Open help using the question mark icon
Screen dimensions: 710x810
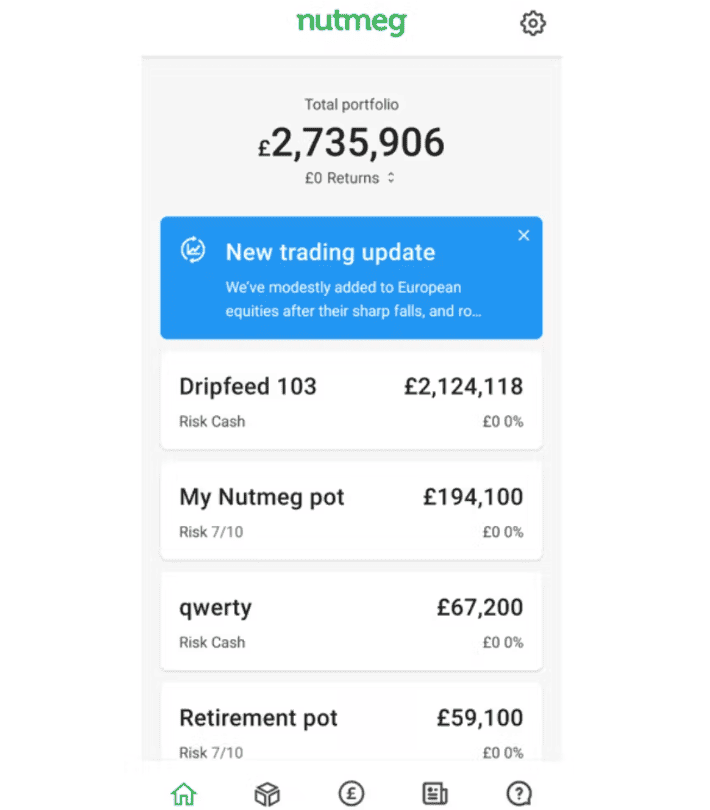(x=518, y=792)
